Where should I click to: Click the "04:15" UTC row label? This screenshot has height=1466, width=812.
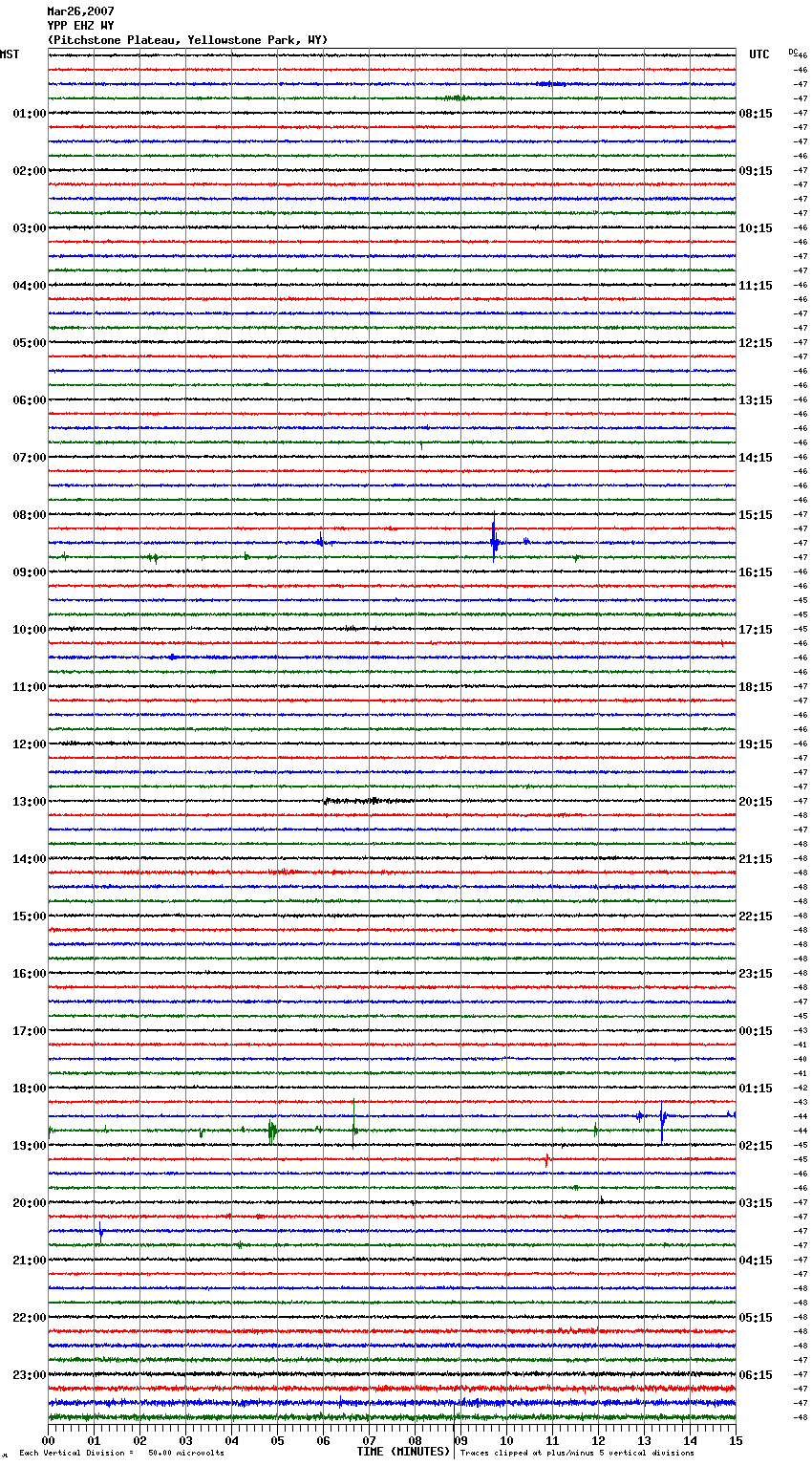tap(756, 1261)
